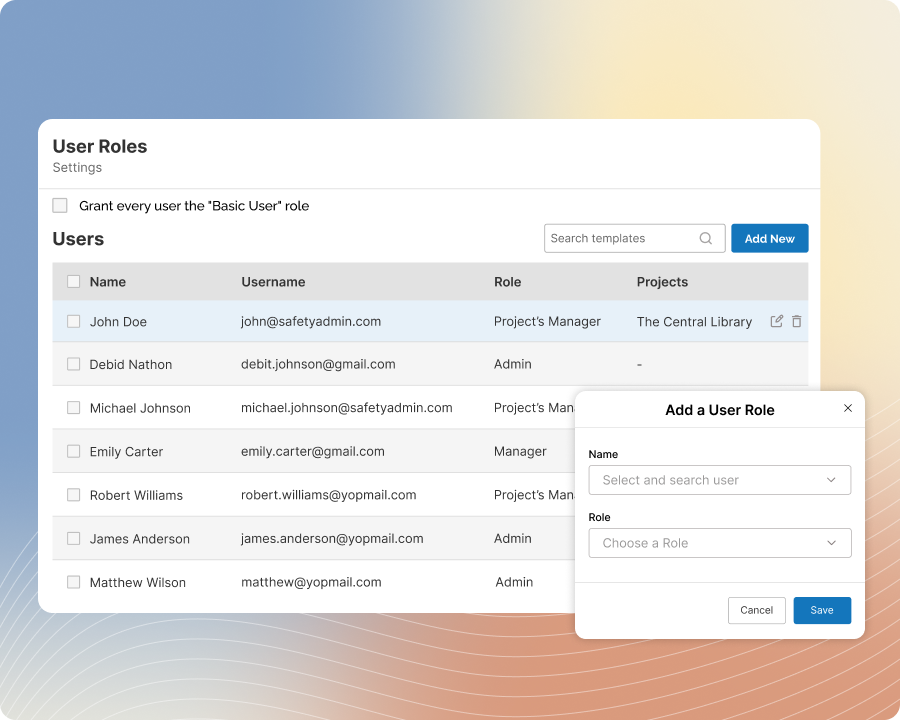Click the name John Doe

click(118, 322)
